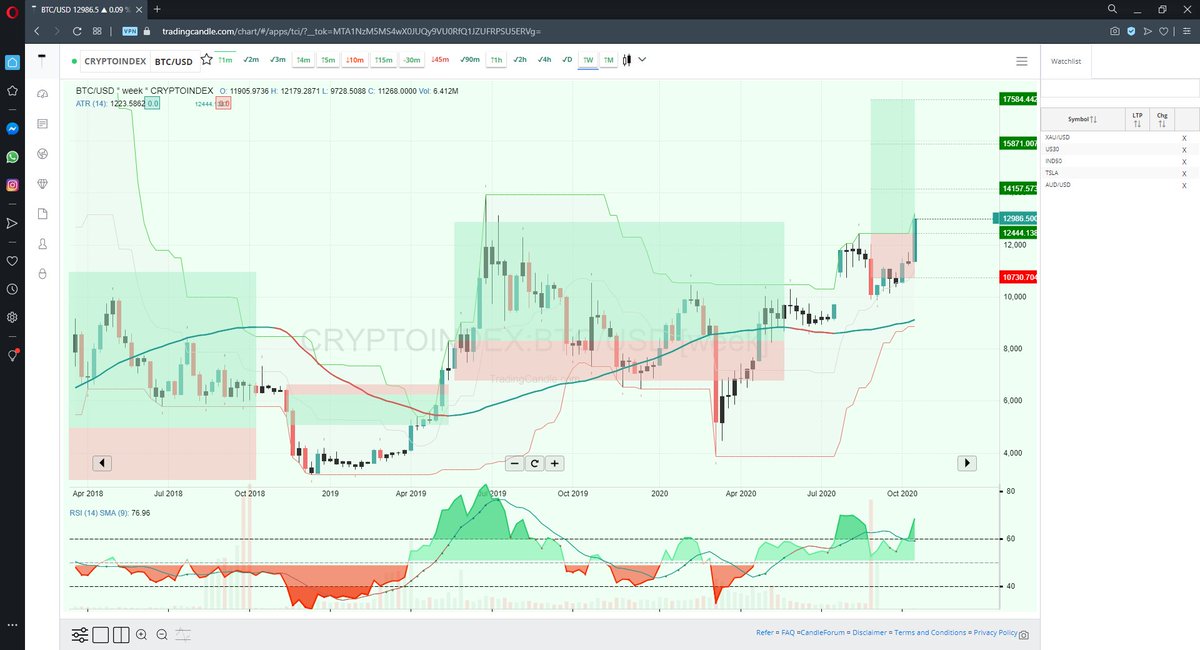1200x650 pixels.
Task: Add BTC/USD to favorites with star icon
Action: pos(206,60)
